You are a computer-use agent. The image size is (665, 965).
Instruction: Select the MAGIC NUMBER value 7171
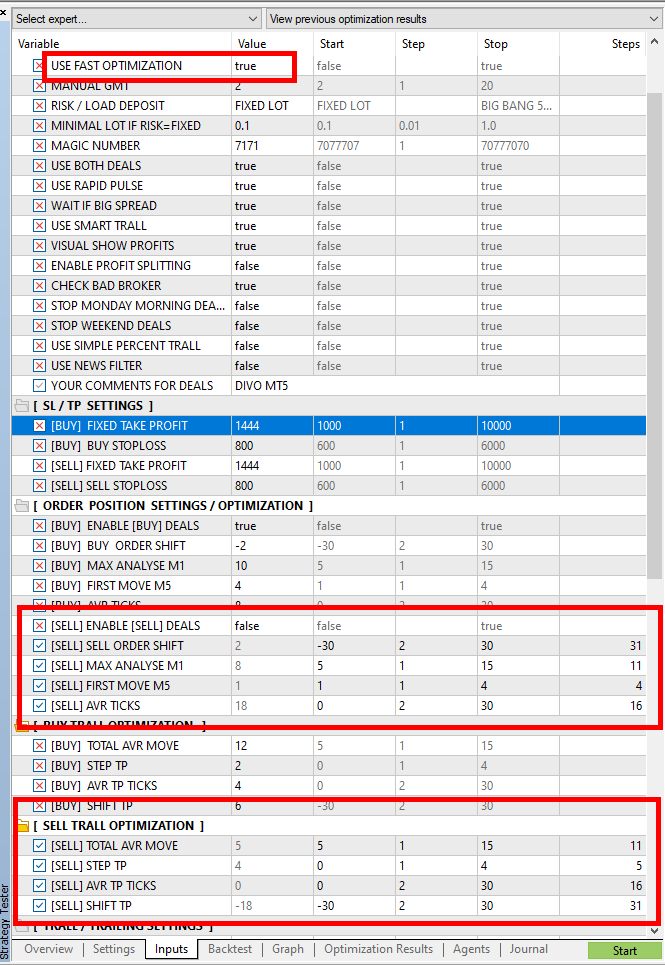pyautogui.click(x=273, y=145)
